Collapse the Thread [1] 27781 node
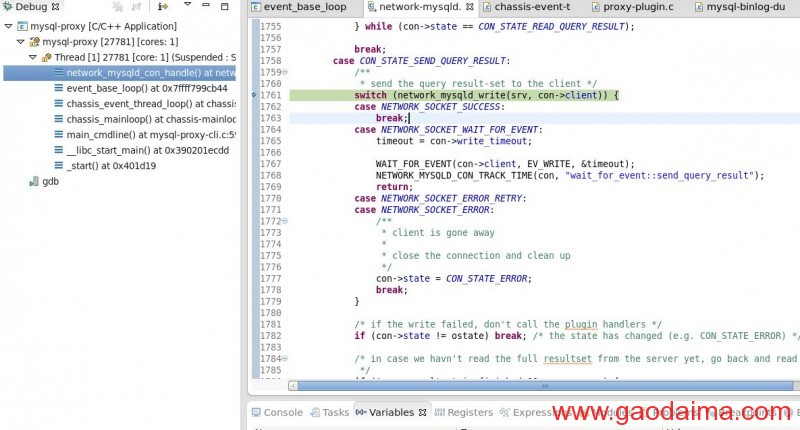The image size is (800, 430). (33, 57)
